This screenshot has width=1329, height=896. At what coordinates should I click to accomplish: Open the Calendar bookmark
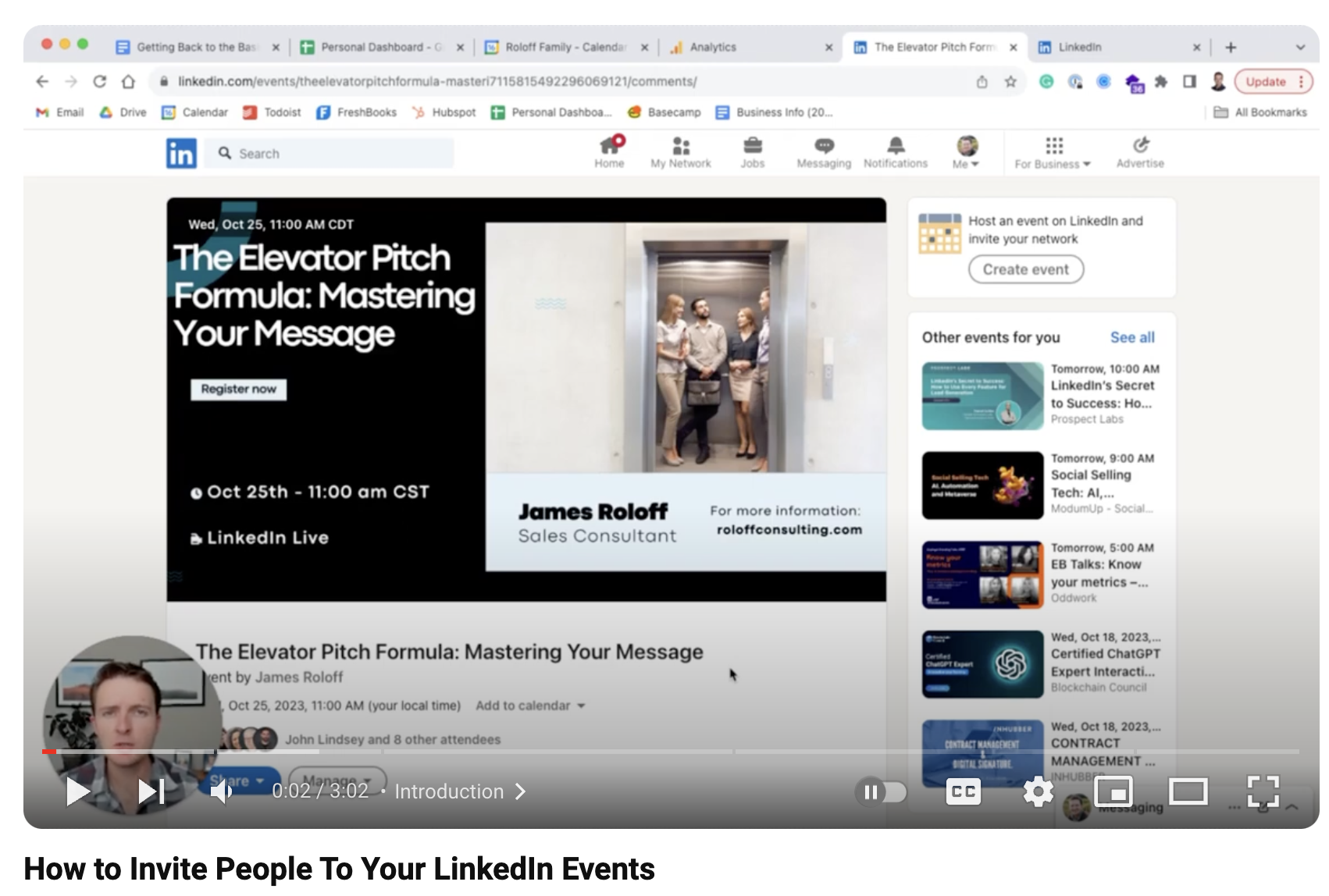coord(195,112)
